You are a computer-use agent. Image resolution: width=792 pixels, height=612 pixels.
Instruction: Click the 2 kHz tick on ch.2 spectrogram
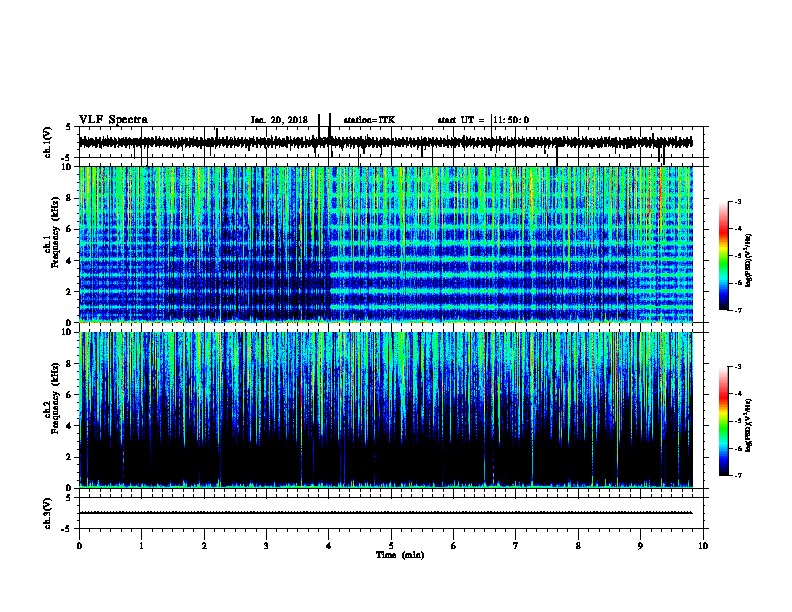pos(71,457)
